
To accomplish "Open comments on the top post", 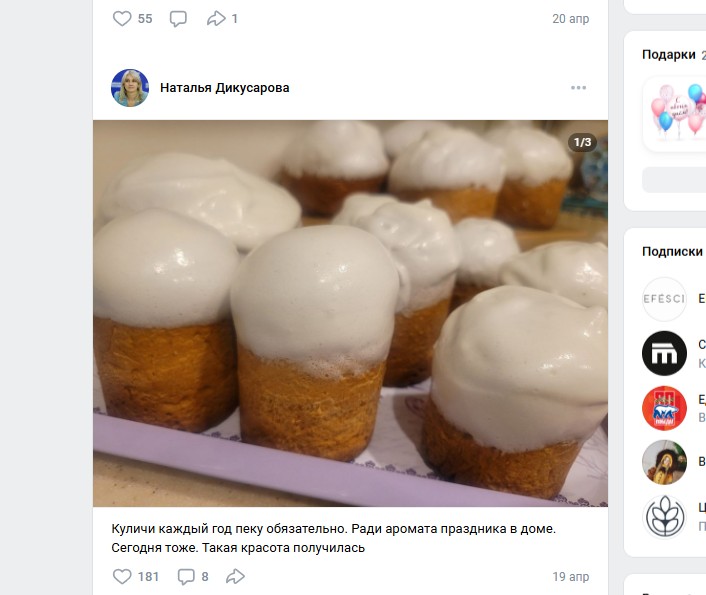I will 178,19.
